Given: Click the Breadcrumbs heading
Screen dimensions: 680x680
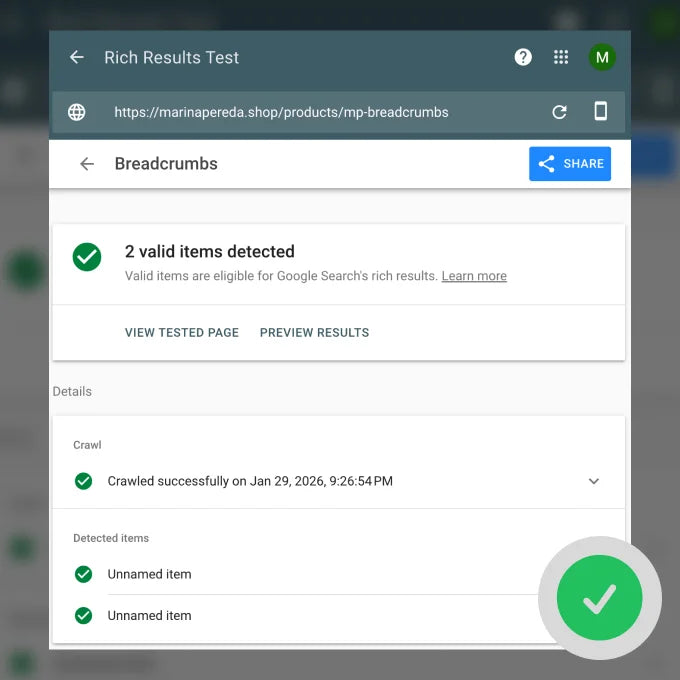Looking at the screenshot, I should pos(166,164).
